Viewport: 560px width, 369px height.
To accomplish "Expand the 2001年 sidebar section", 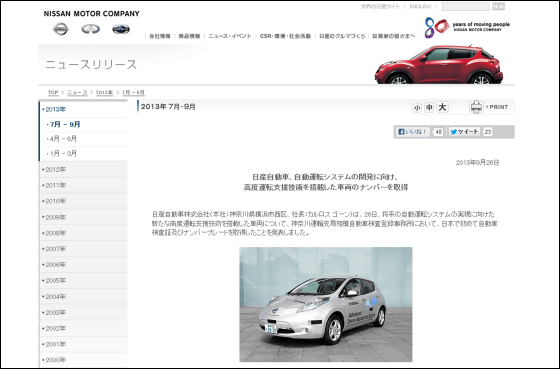I will (83, 344).
